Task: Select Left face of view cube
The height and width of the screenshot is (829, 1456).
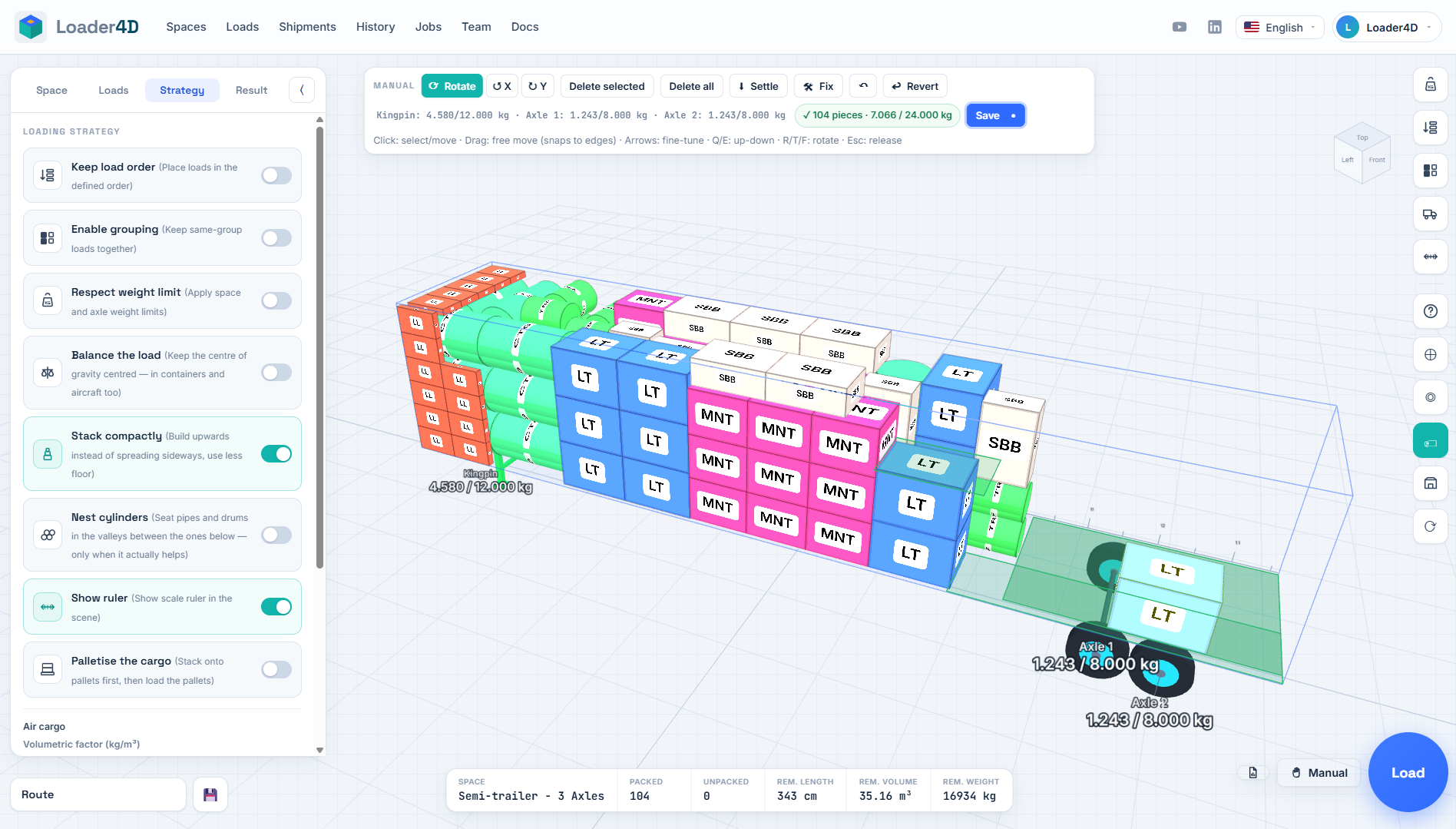Action: tap(1348, 160)
